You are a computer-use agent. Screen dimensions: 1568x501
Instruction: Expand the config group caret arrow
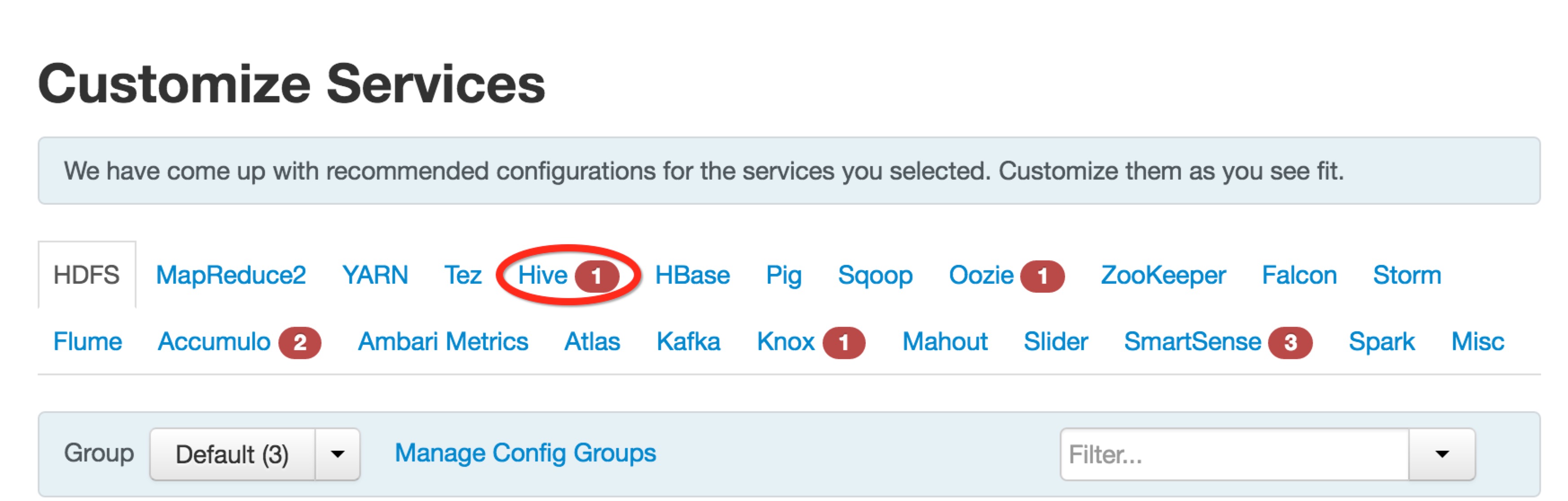click(x=338, y=454)
